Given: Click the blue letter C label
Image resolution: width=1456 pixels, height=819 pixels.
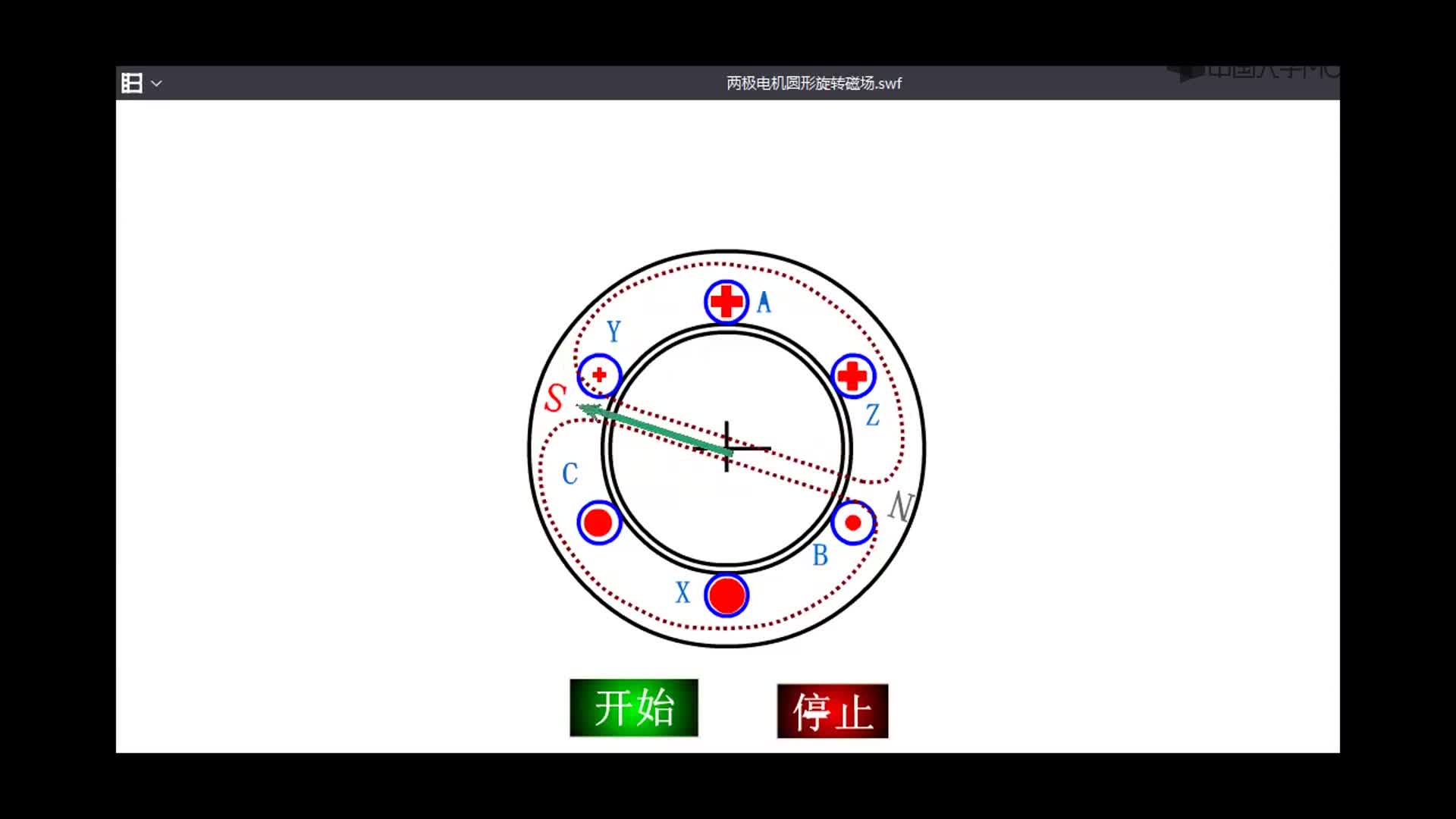Looking at the screenshot, I should point(570,474).
